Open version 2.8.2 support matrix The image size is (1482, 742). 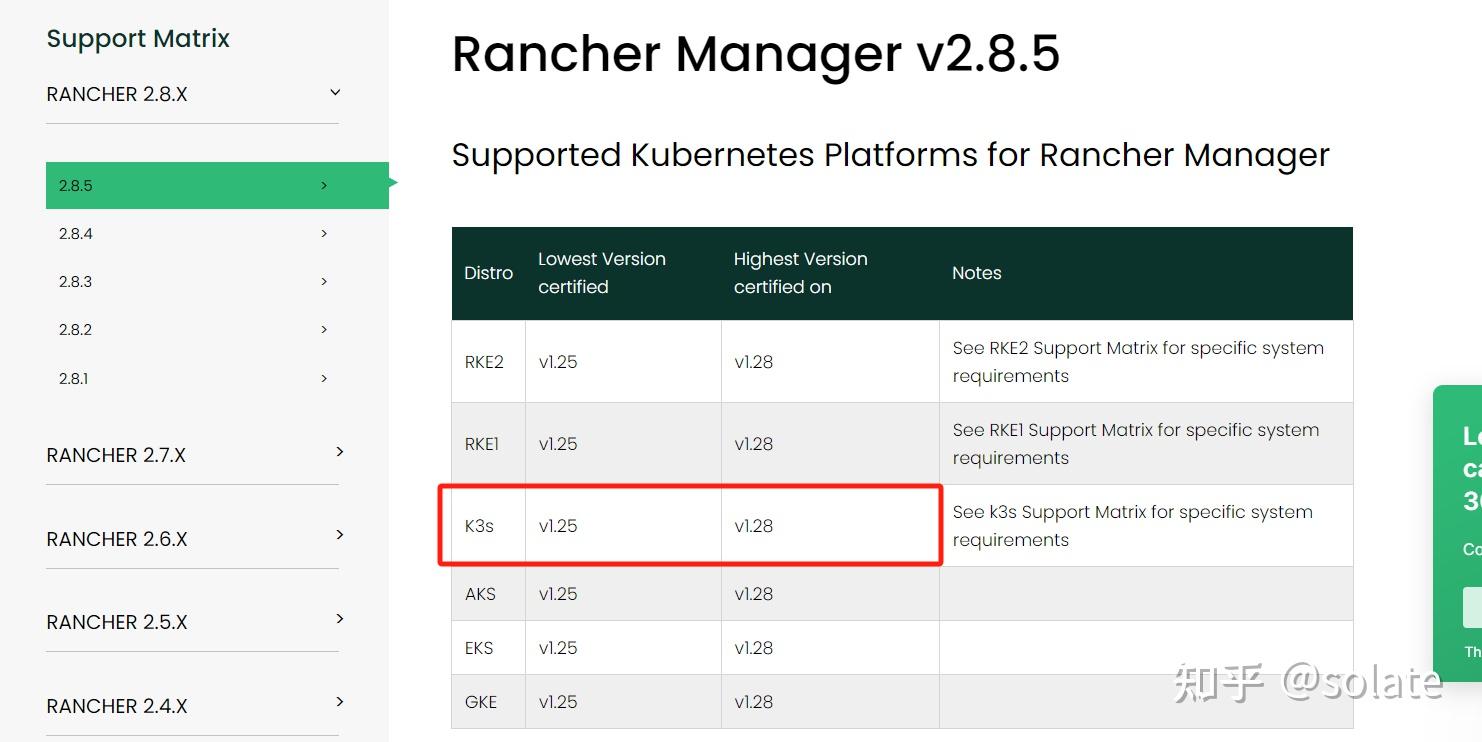[x=76, y=330]
